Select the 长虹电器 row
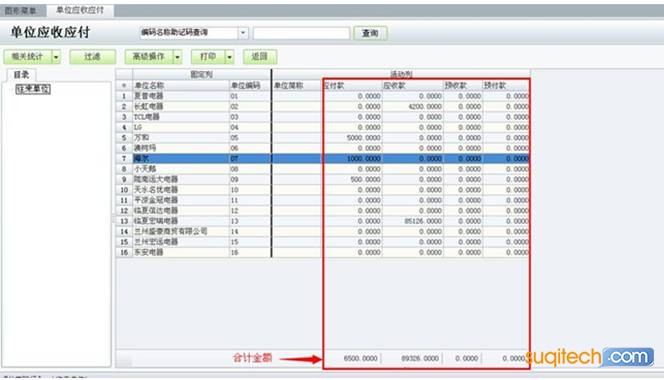Image resolution: width=664 pixels, height=380 pixels. 322,106
